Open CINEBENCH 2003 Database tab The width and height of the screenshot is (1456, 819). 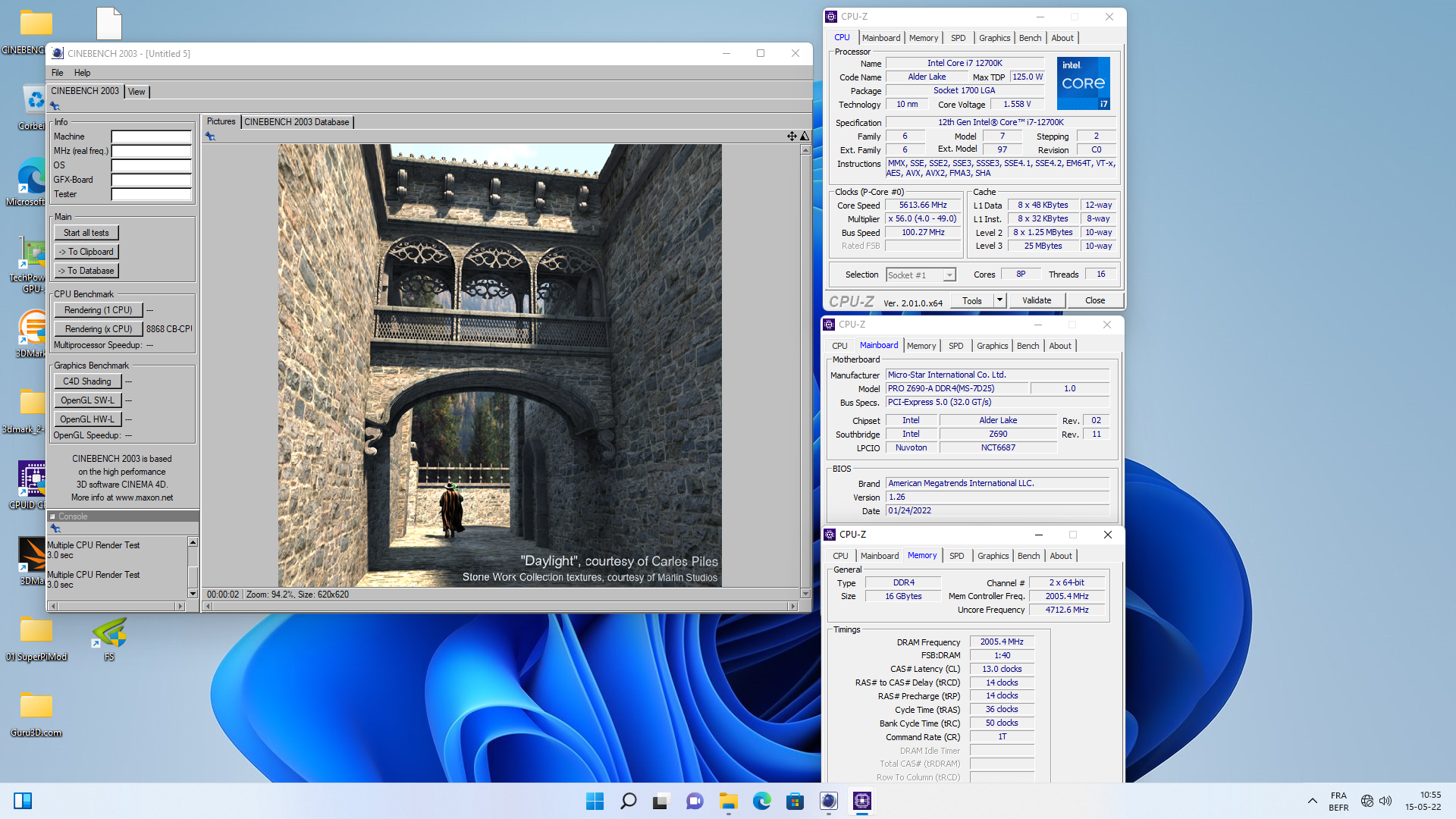click(297, 122)
